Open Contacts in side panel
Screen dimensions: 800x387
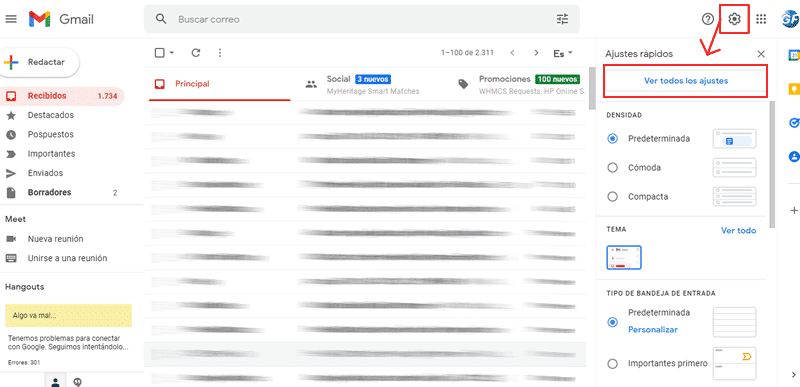click(794, 157)
